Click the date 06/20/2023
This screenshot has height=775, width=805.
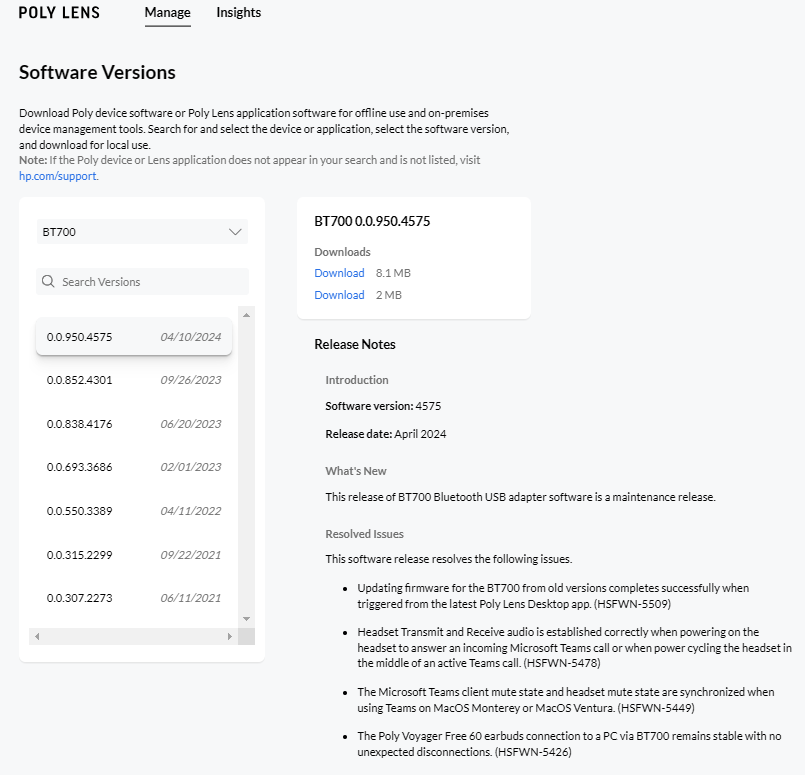click(190, 424)
